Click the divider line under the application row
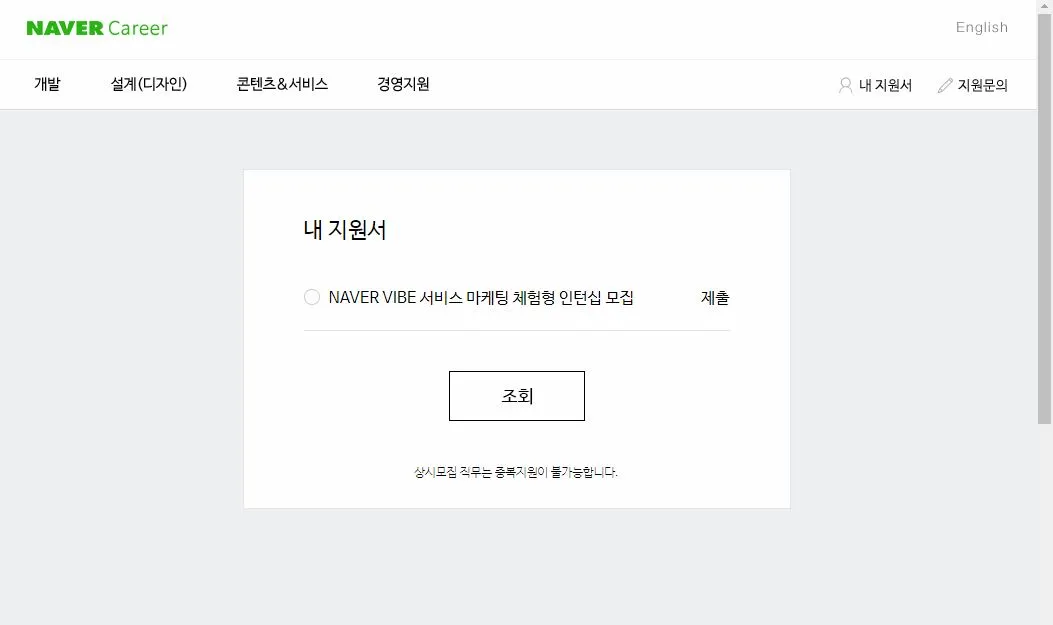 516,330
